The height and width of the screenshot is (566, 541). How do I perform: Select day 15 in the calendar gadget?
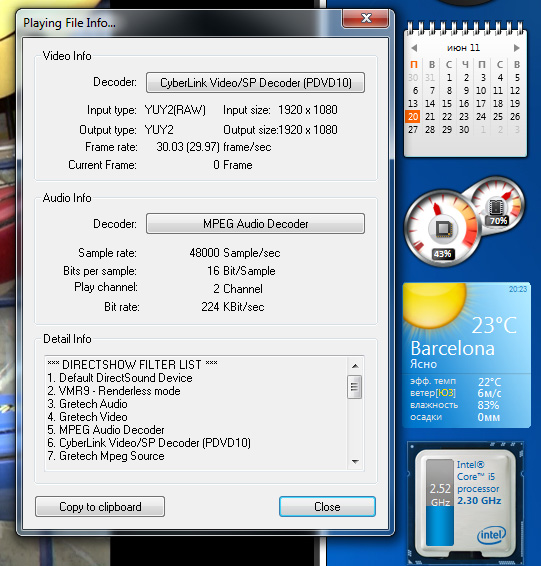coord(447,104)
